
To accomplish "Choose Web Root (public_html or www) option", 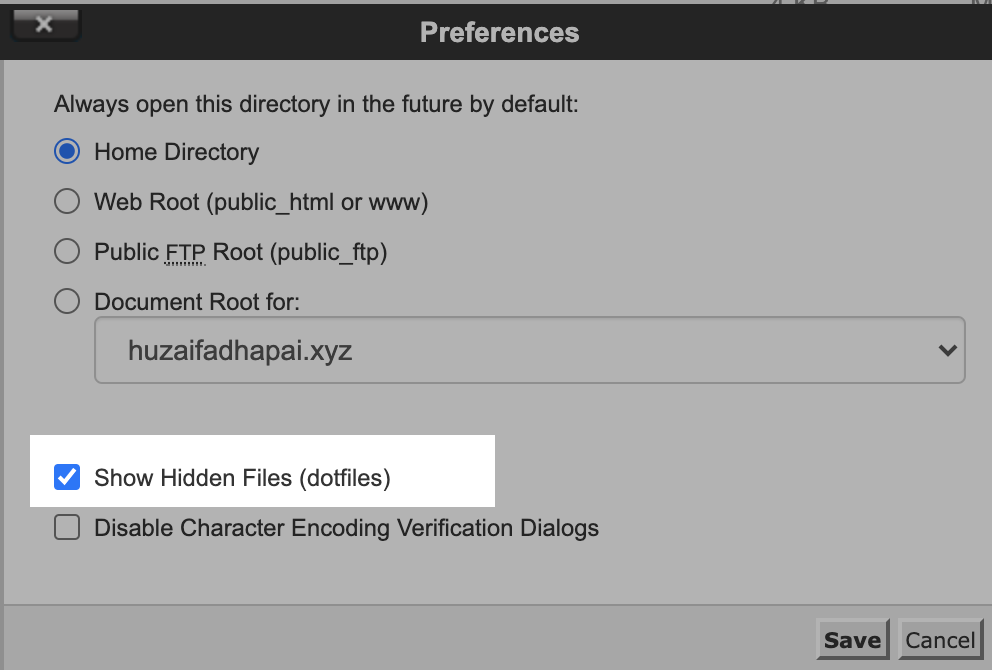I will pyautogui.click(x=66, y=201).
